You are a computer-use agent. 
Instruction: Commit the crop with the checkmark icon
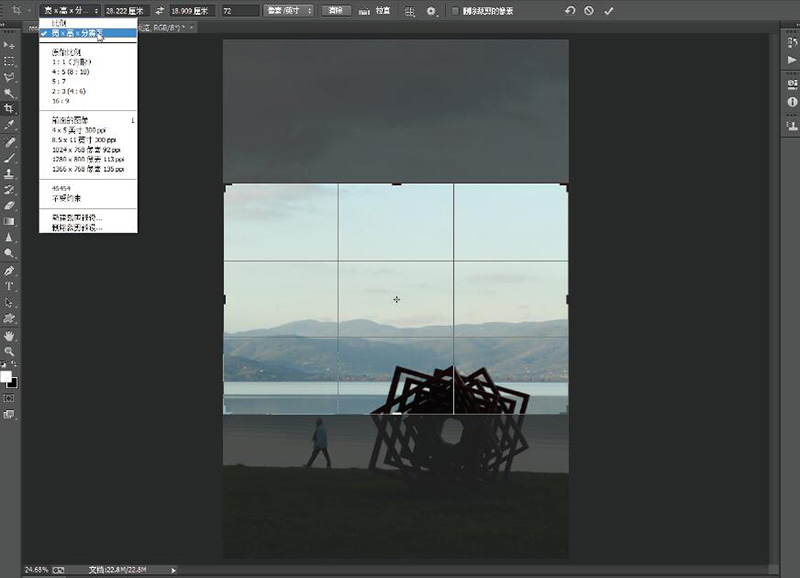tap(608, 11)
